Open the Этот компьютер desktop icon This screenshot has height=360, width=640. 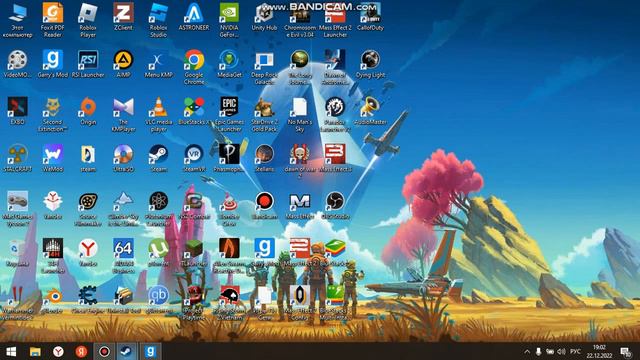[17, 20]
